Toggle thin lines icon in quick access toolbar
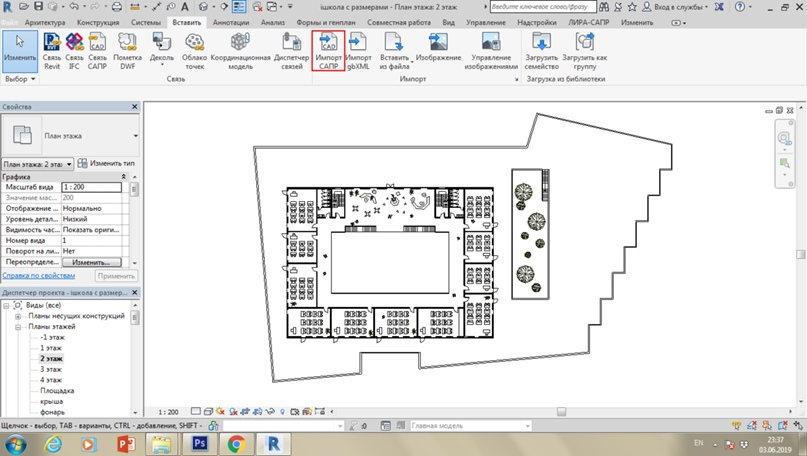This screenshot has height=456, width=807. click(239, 7)
